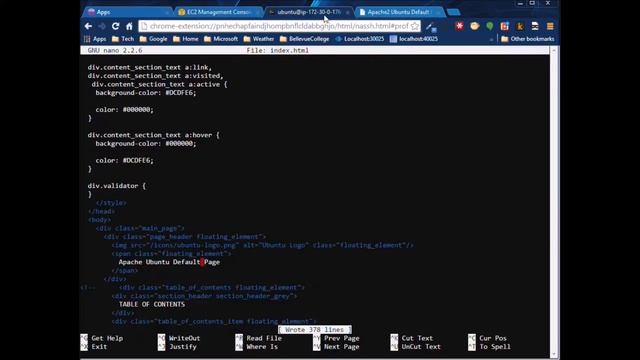This screenshot has height=360, width=640.
Task: Open the Apps grid shortcut in bookmarks bar
Action: point(95,39)
